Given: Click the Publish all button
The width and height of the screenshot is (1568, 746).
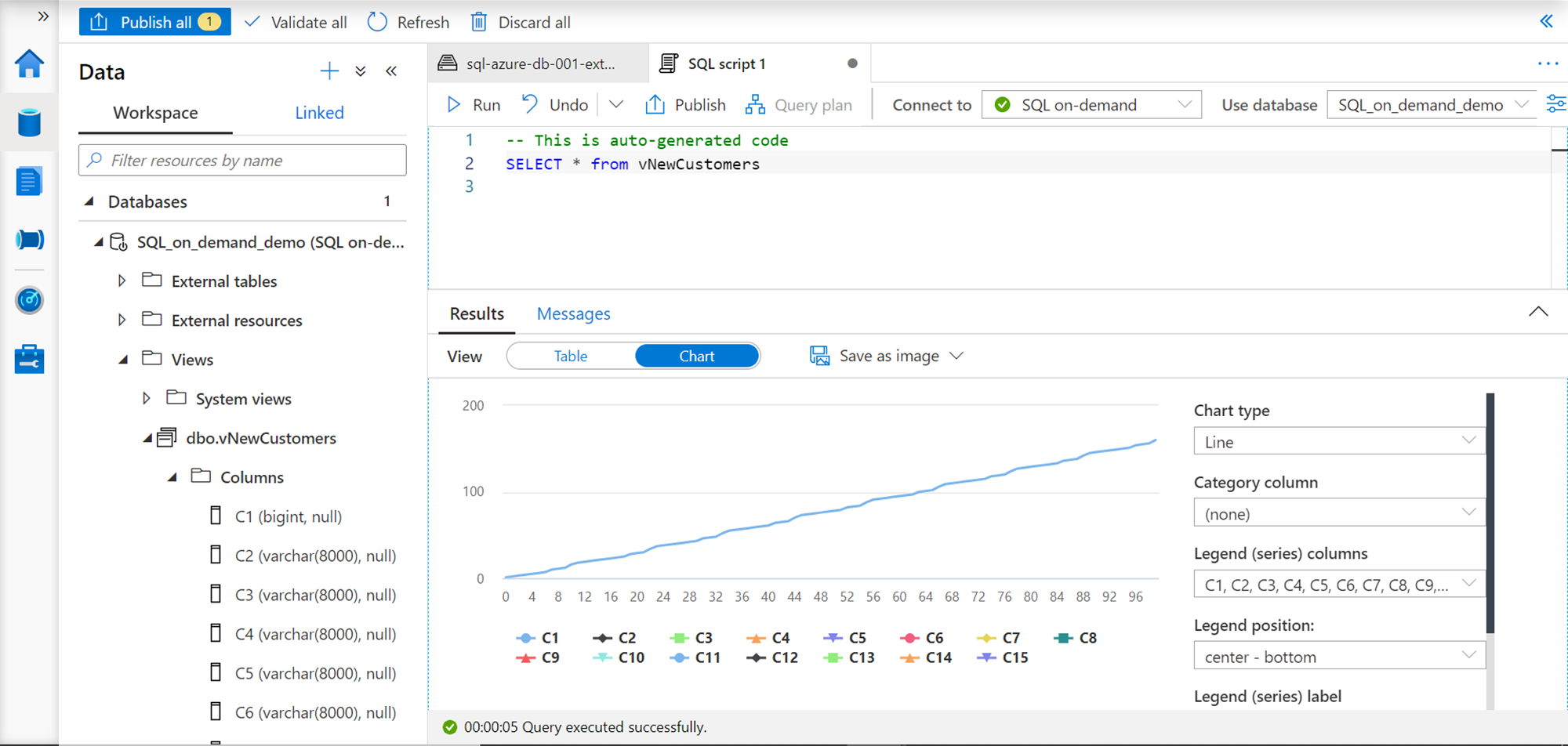Looking at the screenshot, I should (x=154, y=22).
